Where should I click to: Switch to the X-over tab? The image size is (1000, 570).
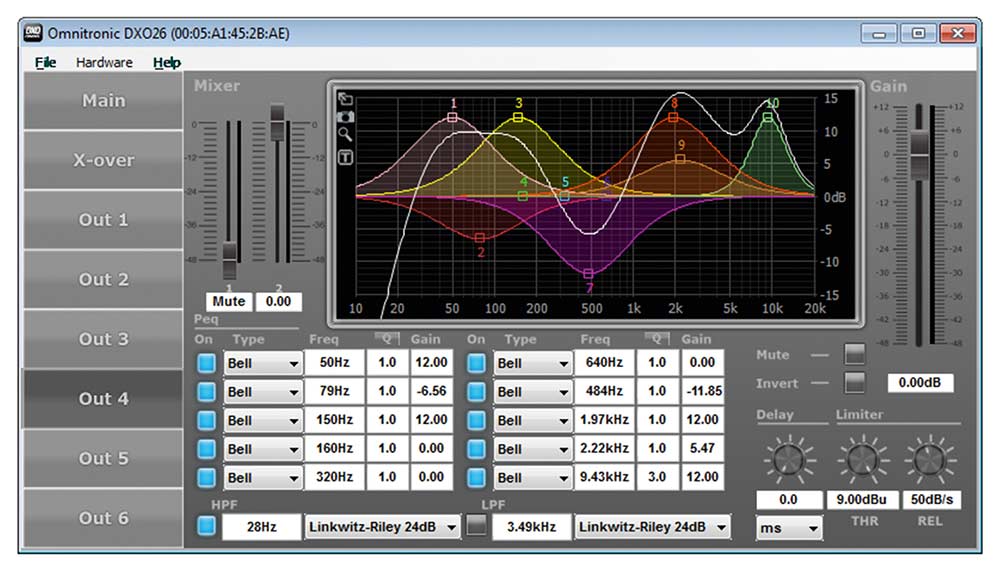coord(103,160)
